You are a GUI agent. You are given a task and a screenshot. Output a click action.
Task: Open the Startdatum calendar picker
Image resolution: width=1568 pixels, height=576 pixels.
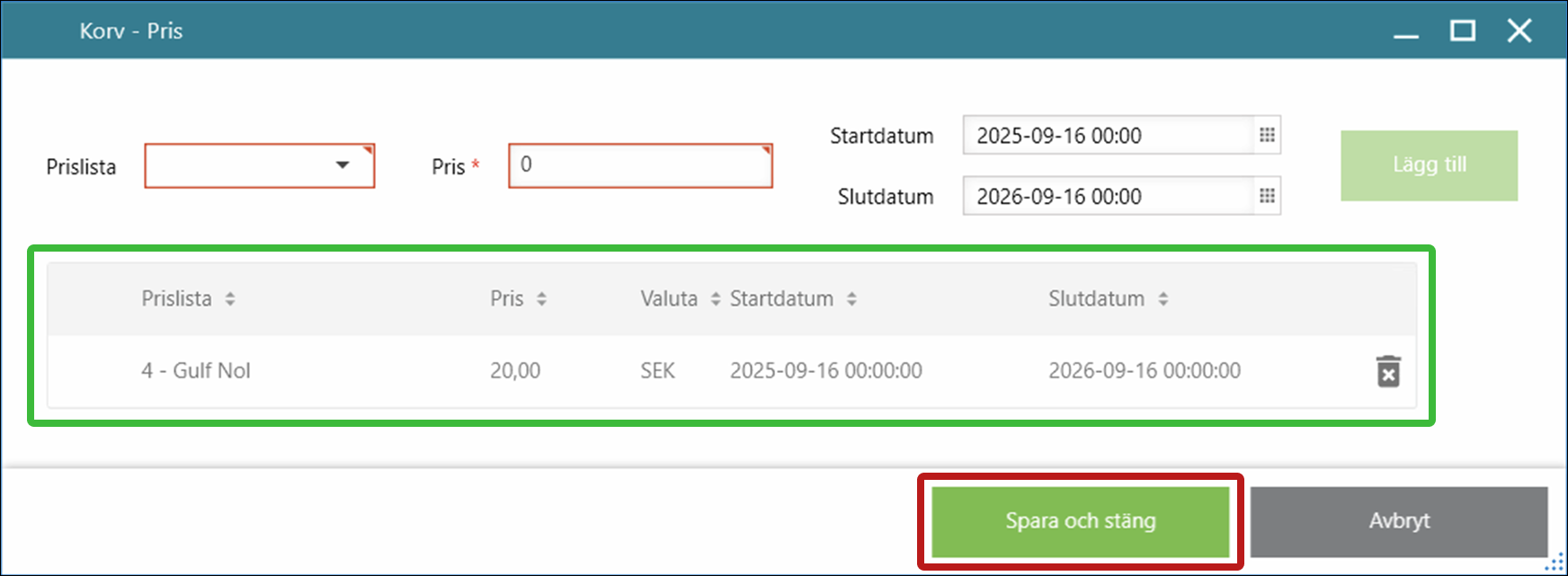1267,136
